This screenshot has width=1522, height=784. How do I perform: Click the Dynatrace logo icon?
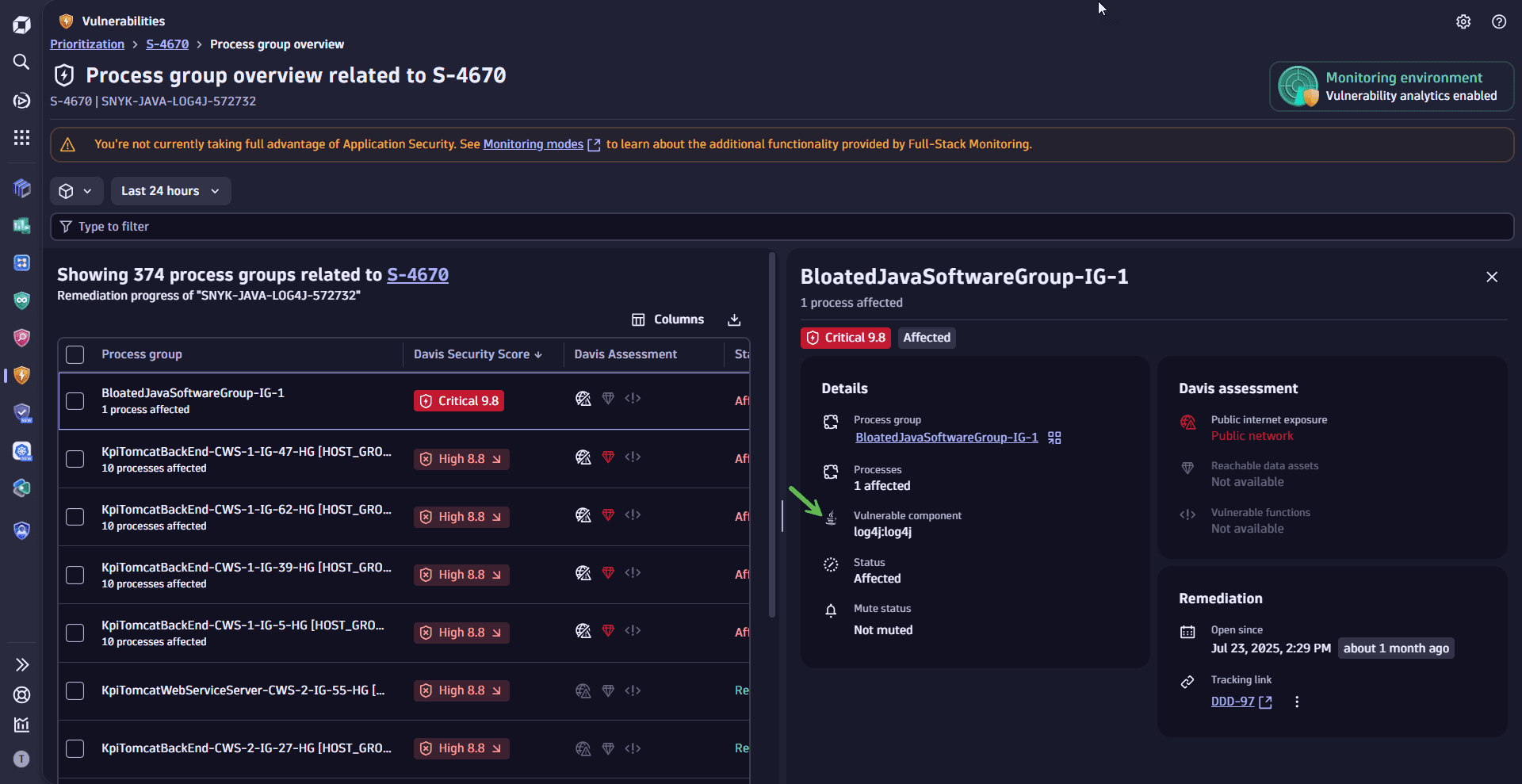click(21, 25)
